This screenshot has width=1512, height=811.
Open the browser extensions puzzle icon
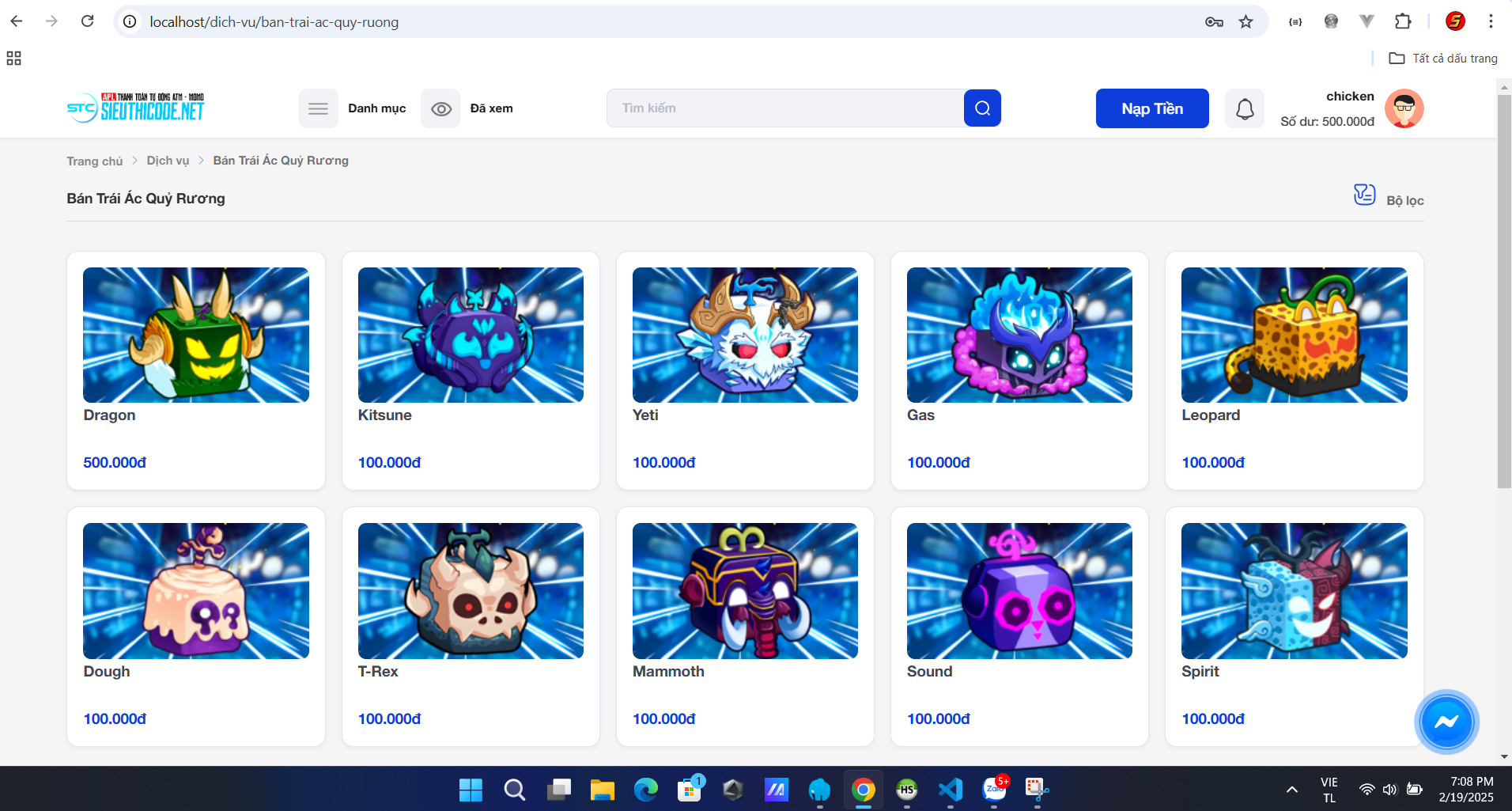pyautogui.click(x=1403, y=21)
